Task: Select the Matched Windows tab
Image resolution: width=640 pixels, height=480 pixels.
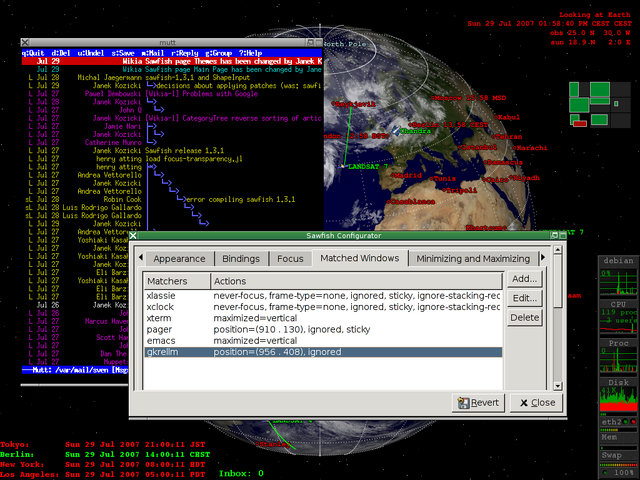Action: (360, 258)
